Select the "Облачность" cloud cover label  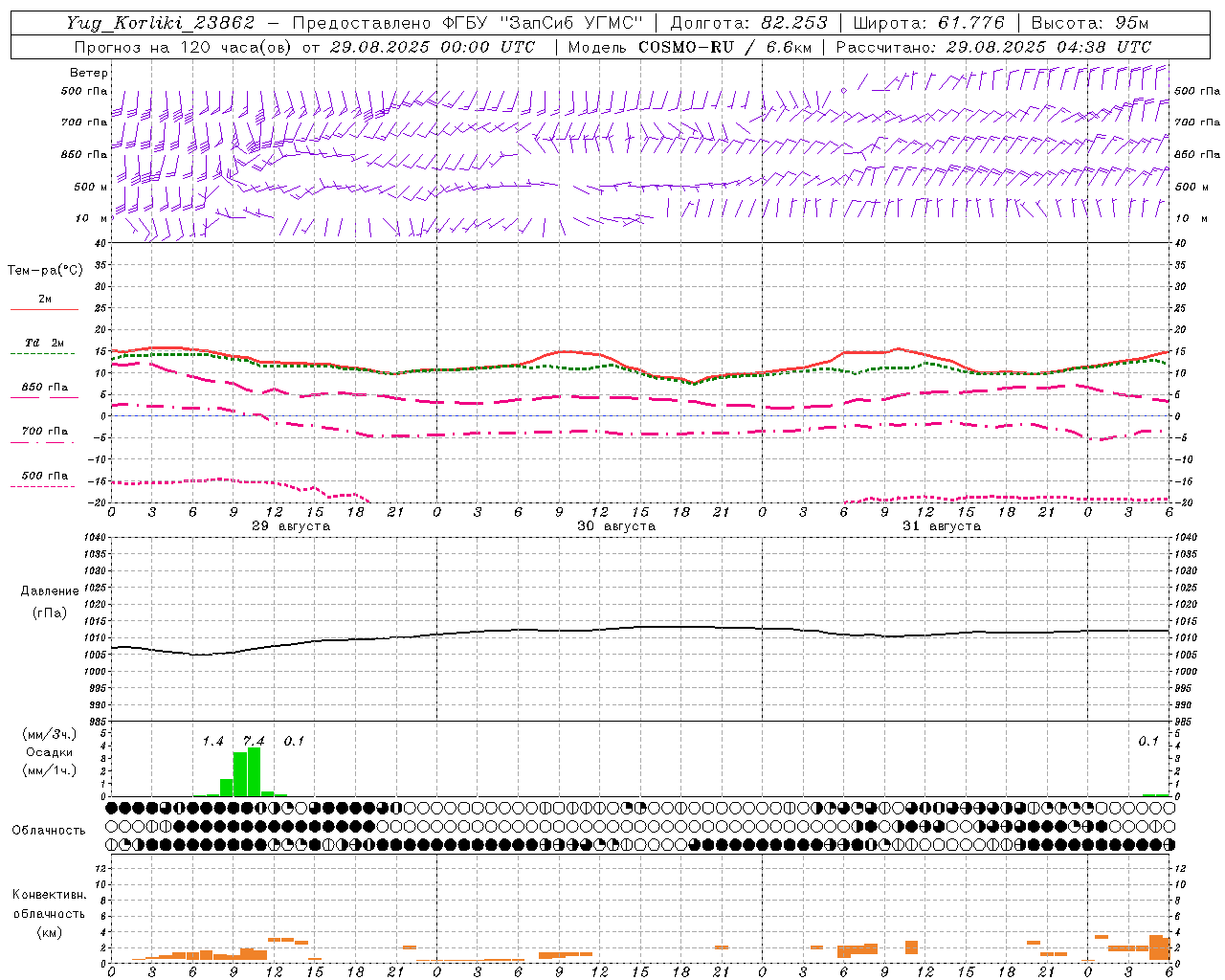click(48, 830)
